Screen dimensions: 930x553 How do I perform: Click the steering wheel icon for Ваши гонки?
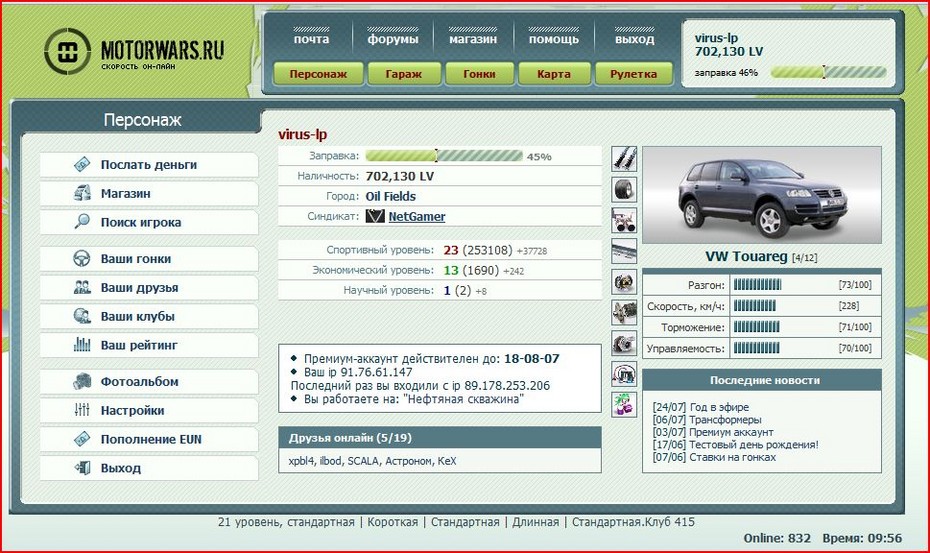point(83,259)
